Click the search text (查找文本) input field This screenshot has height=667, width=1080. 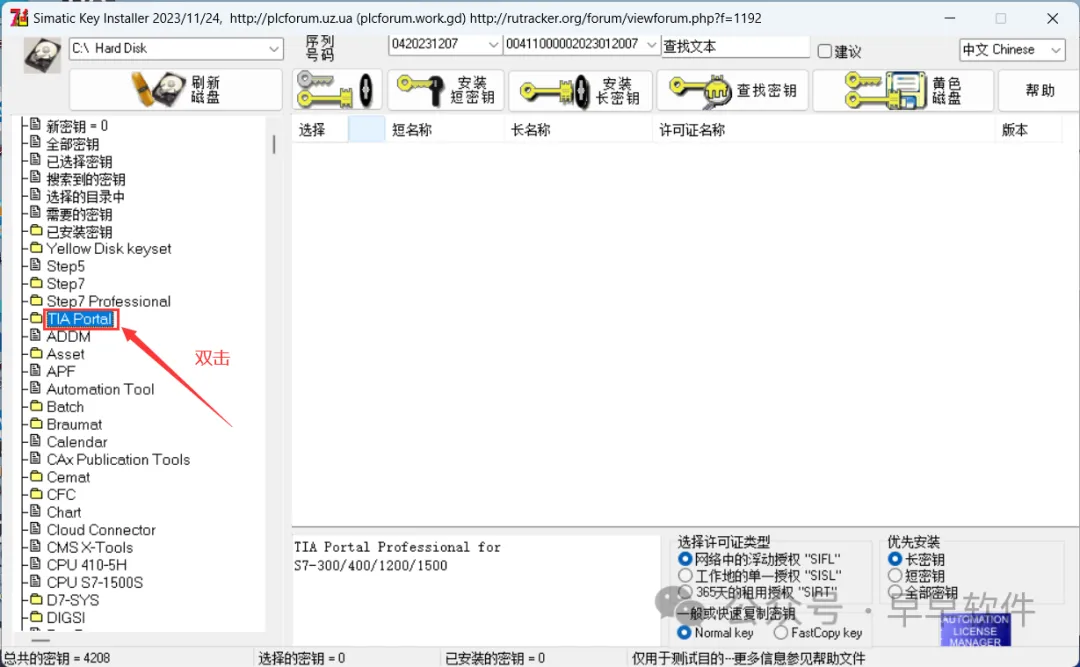point(735,46)
